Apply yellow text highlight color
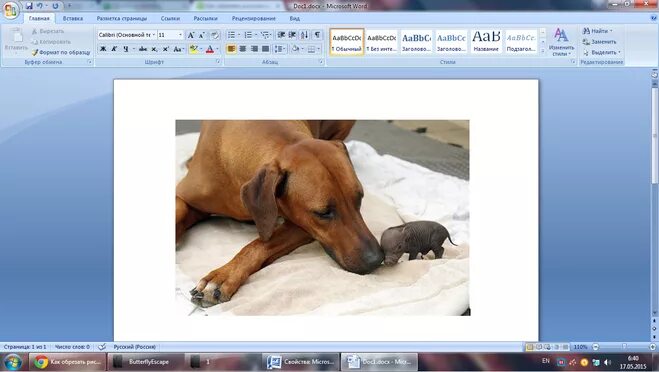This screenshot has width=659, height=372. point(193,49)
